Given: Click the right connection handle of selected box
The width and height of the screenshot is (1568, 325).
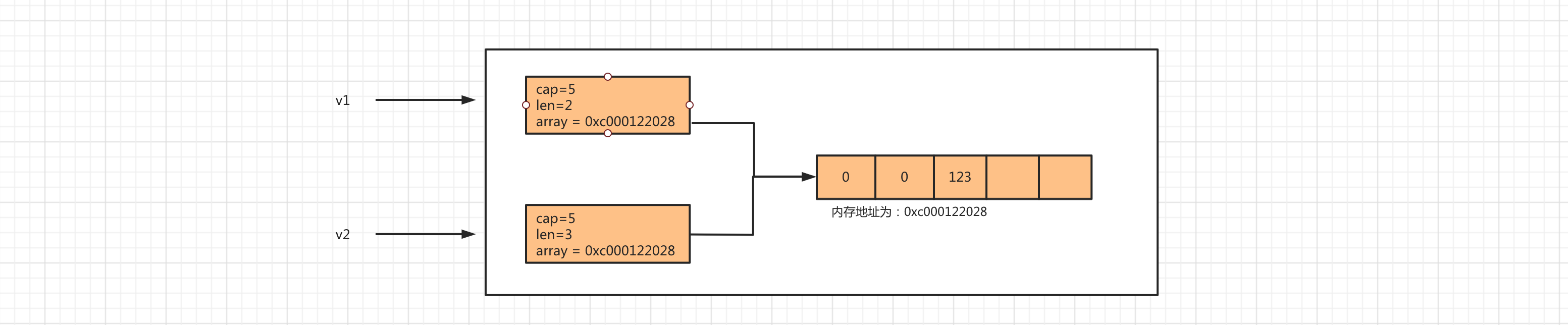Looking at the screenshot, I should pos(690,105).
